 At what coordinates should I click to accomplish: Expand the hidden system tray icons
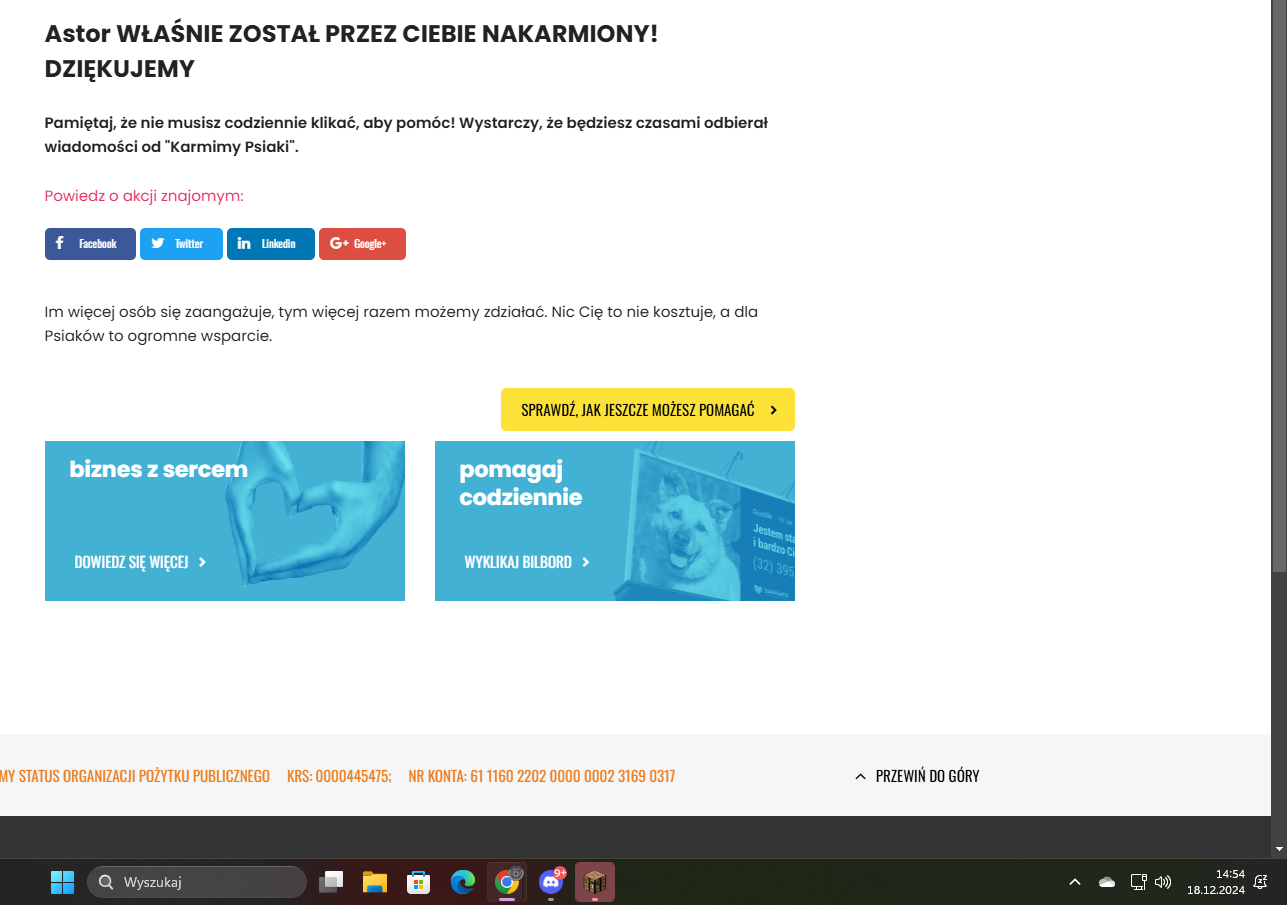click(1075, 882)
